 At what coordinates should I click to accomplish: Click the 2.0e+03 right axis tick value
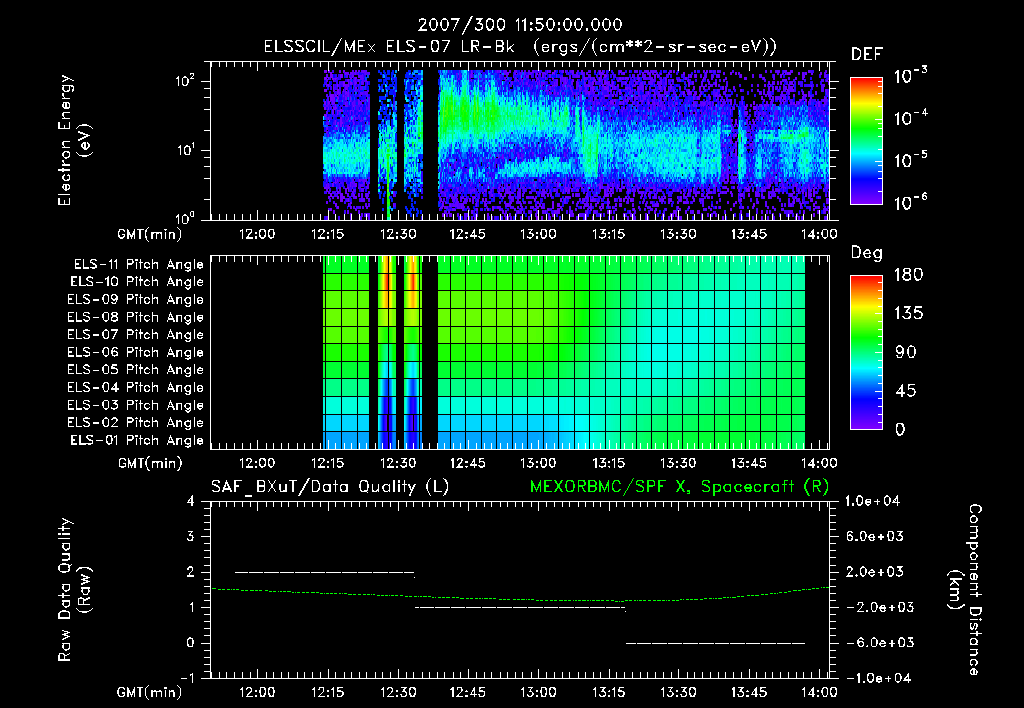[x=875, y=571]
